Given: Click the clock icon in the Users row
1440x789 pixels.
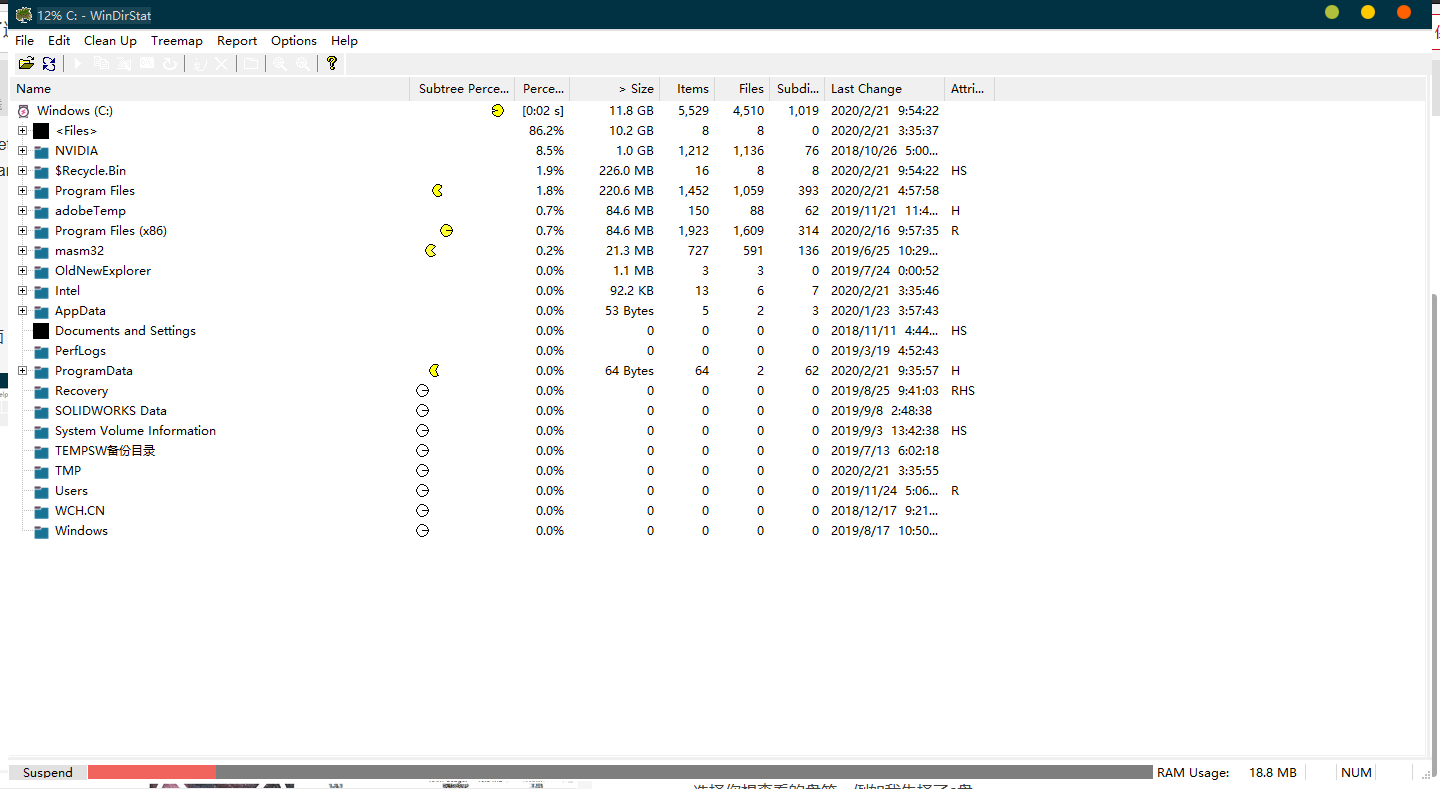Looking at the screenshot, I should pos(422,491).
